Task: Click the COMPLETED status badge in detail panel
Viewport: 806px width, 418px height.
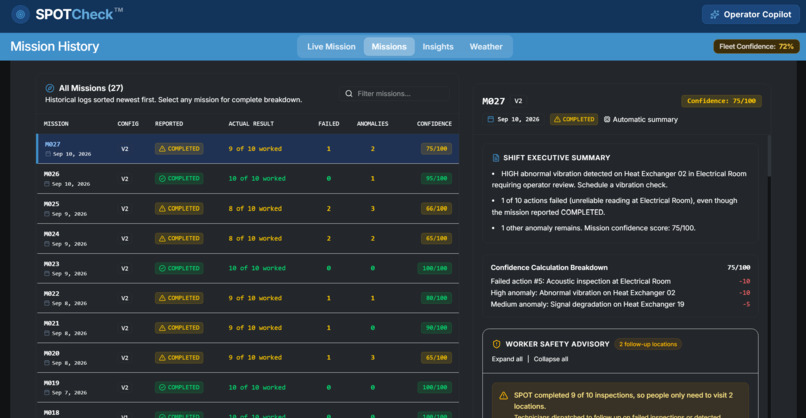Action: 574,119
